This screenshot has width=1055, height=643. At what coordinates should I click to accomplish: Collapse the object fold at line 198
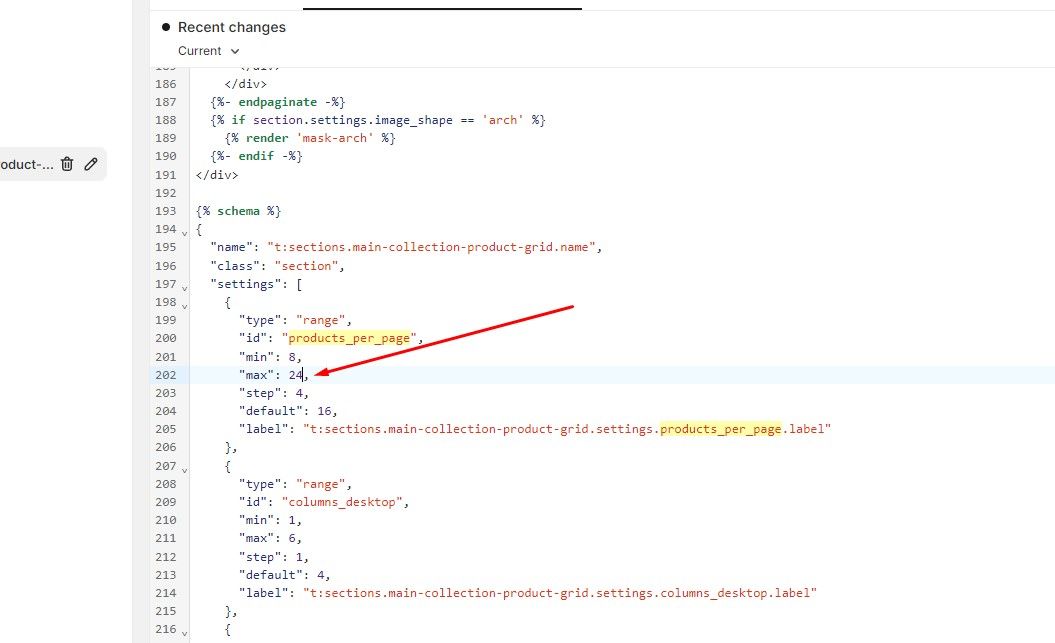point(184,306)
